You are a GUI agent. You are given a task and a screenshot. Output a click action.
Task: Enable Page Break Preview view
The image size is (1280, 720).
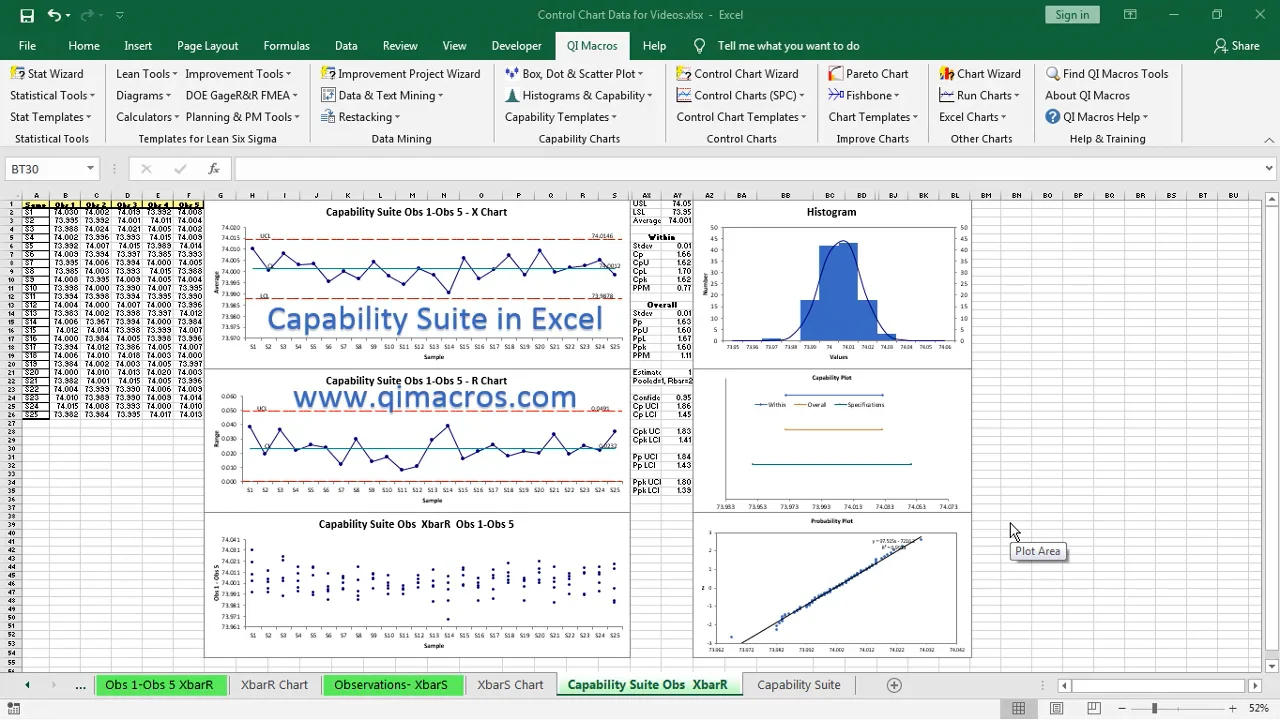[x=1094, y=709]
